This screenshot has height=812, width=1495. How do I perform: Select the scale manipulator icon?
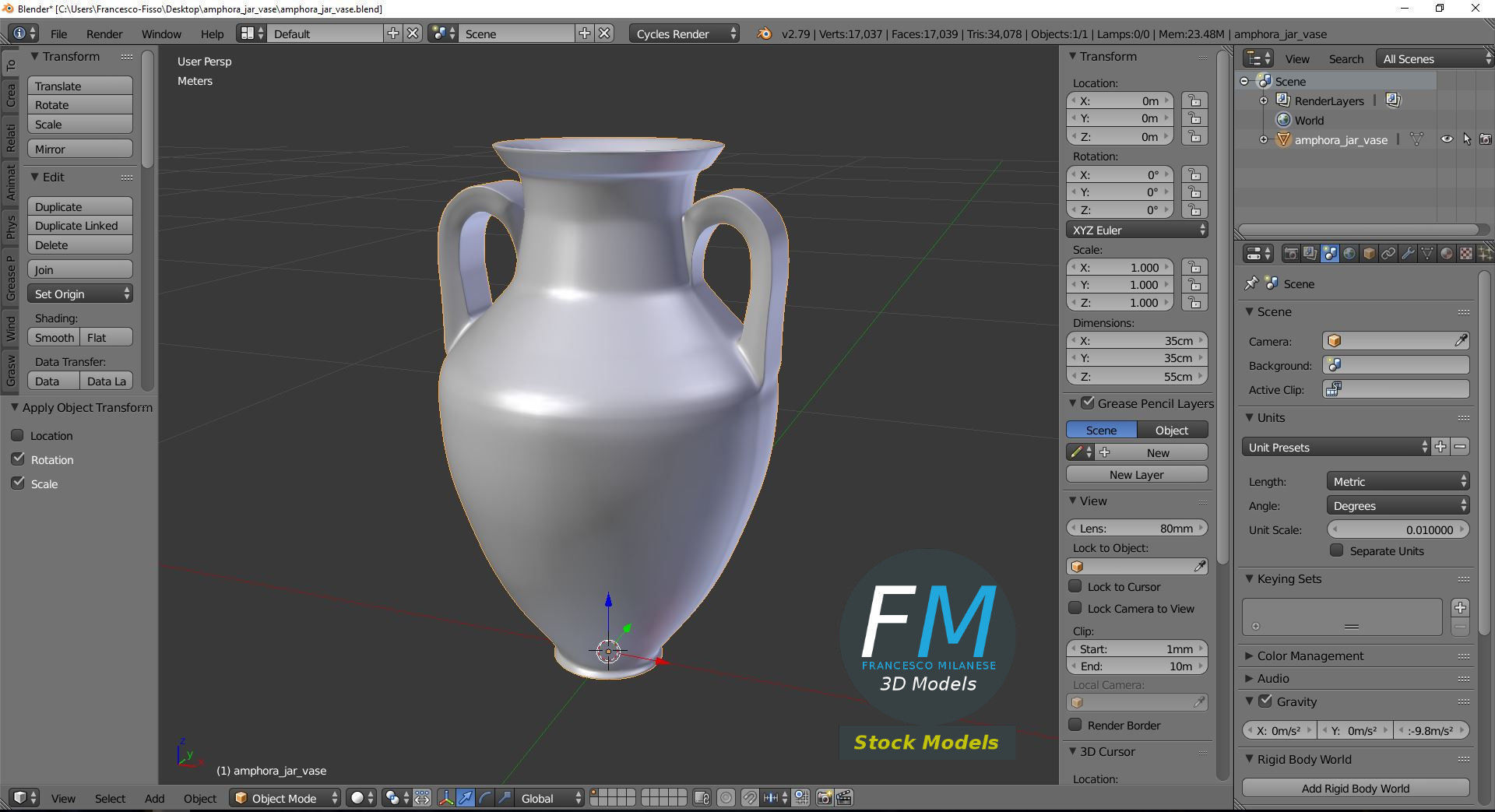tap(505, 798)
